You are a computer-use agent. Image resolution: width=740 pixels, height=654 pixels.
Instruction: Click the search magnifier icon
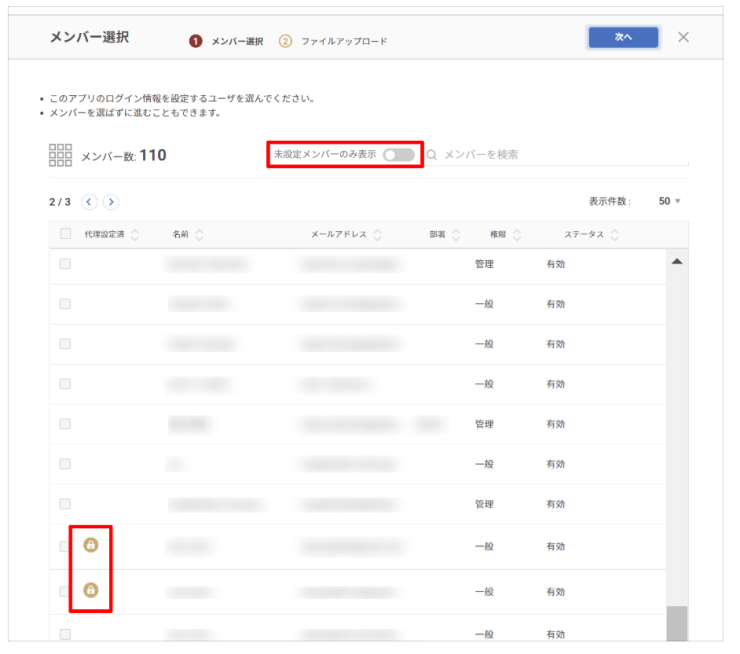pyautogui.click(x=432, y=155)
